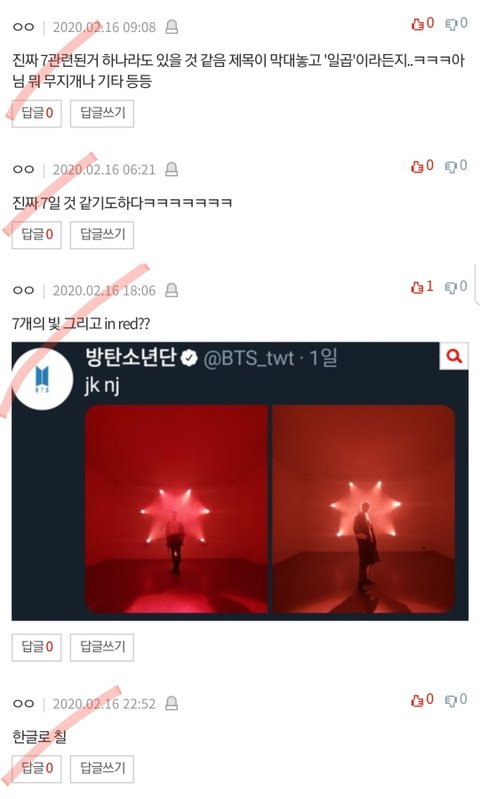Open the red magnifier on the tweet image
Screen dimensions: 480x799
click(x=454, y=356)
